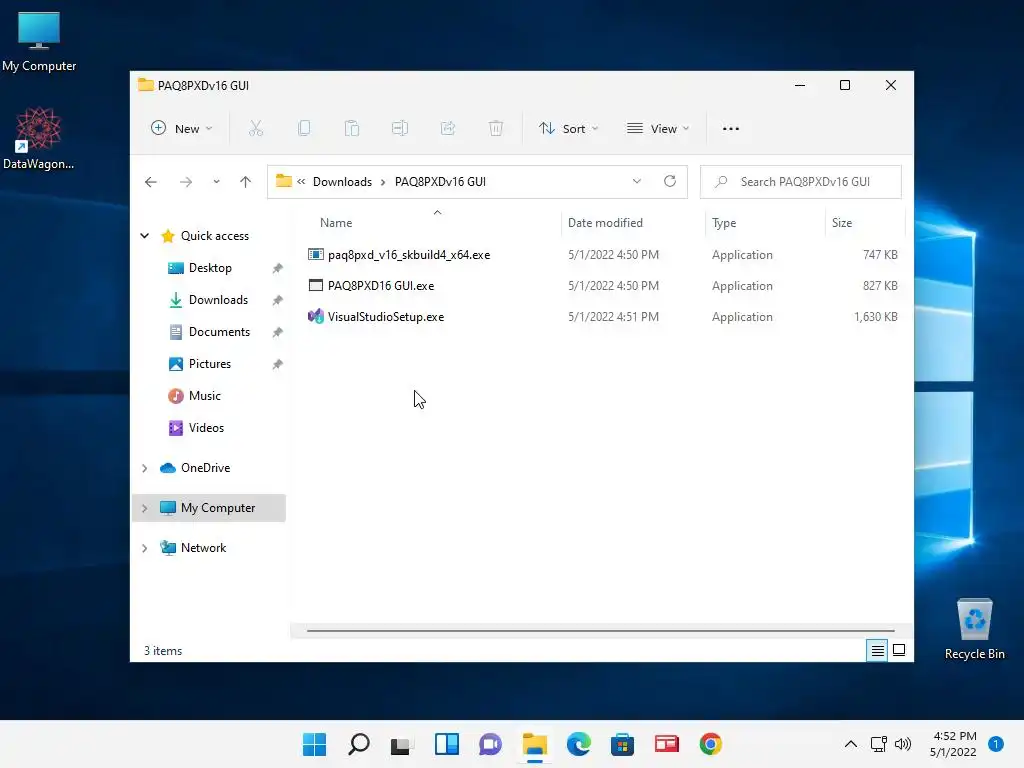Open the Sort dropdown menu
Image resolution: width=1024 pixels, height=768 pixels.
pos(568,129)
